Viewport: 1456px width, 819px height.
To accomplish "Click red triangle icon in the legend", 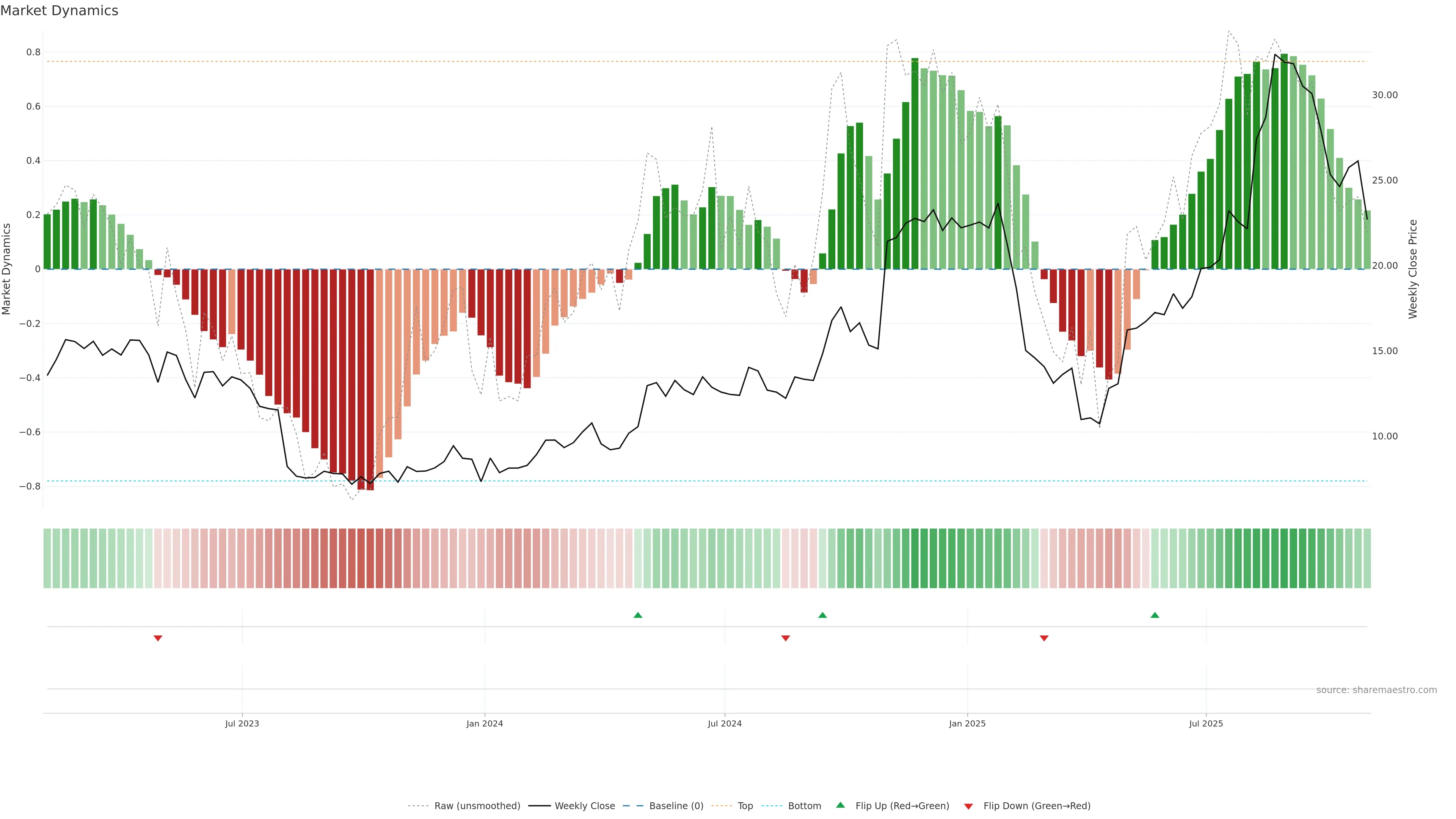I will [968, 806].
